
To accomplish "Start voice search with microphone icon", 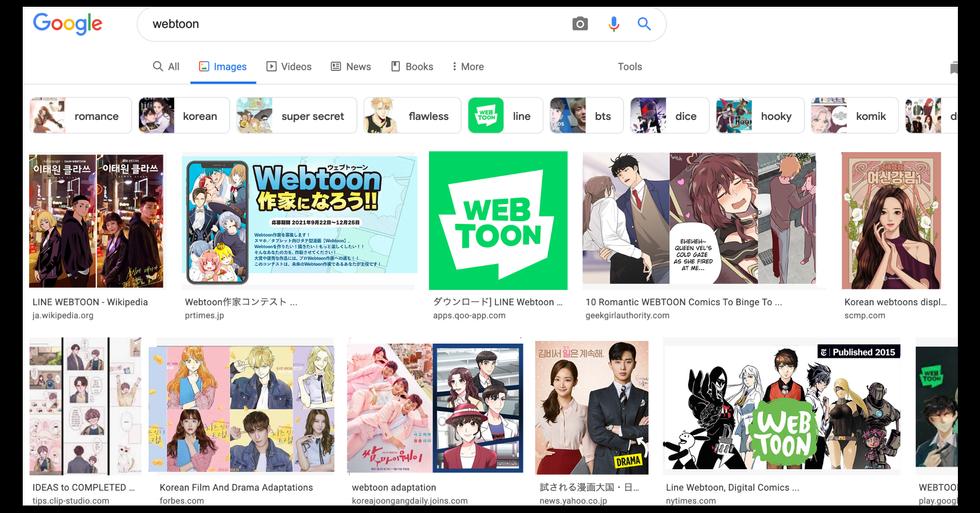I will (614, 24).
